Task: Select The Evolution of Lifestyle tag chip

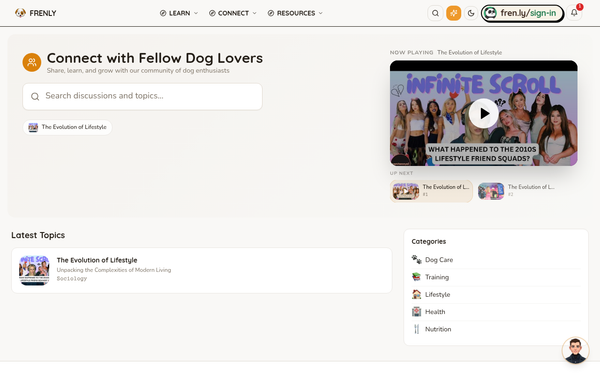Action: point(67,127)
